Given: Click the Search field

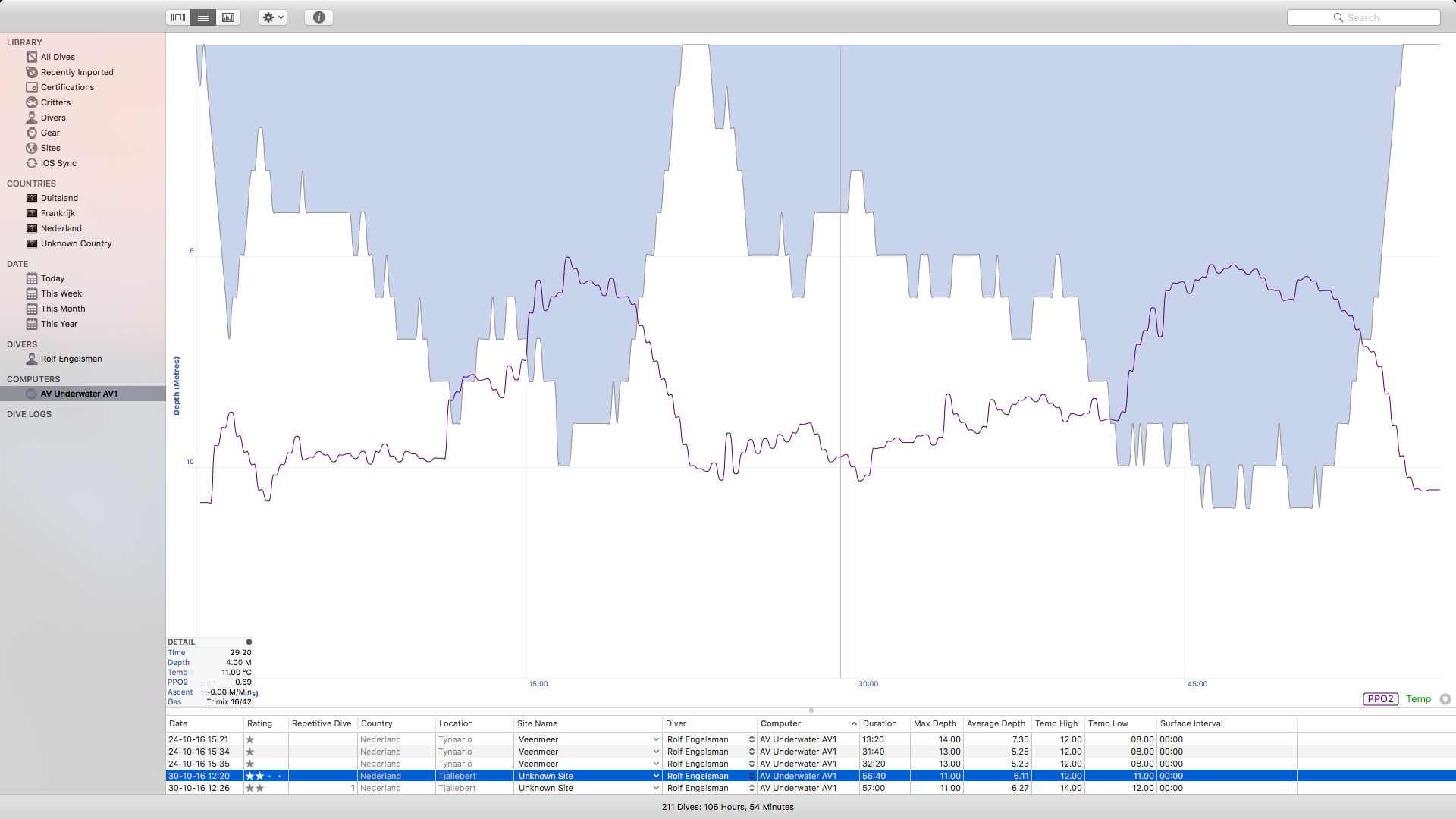Looking at the screenshot, I should click(1363, 17).
